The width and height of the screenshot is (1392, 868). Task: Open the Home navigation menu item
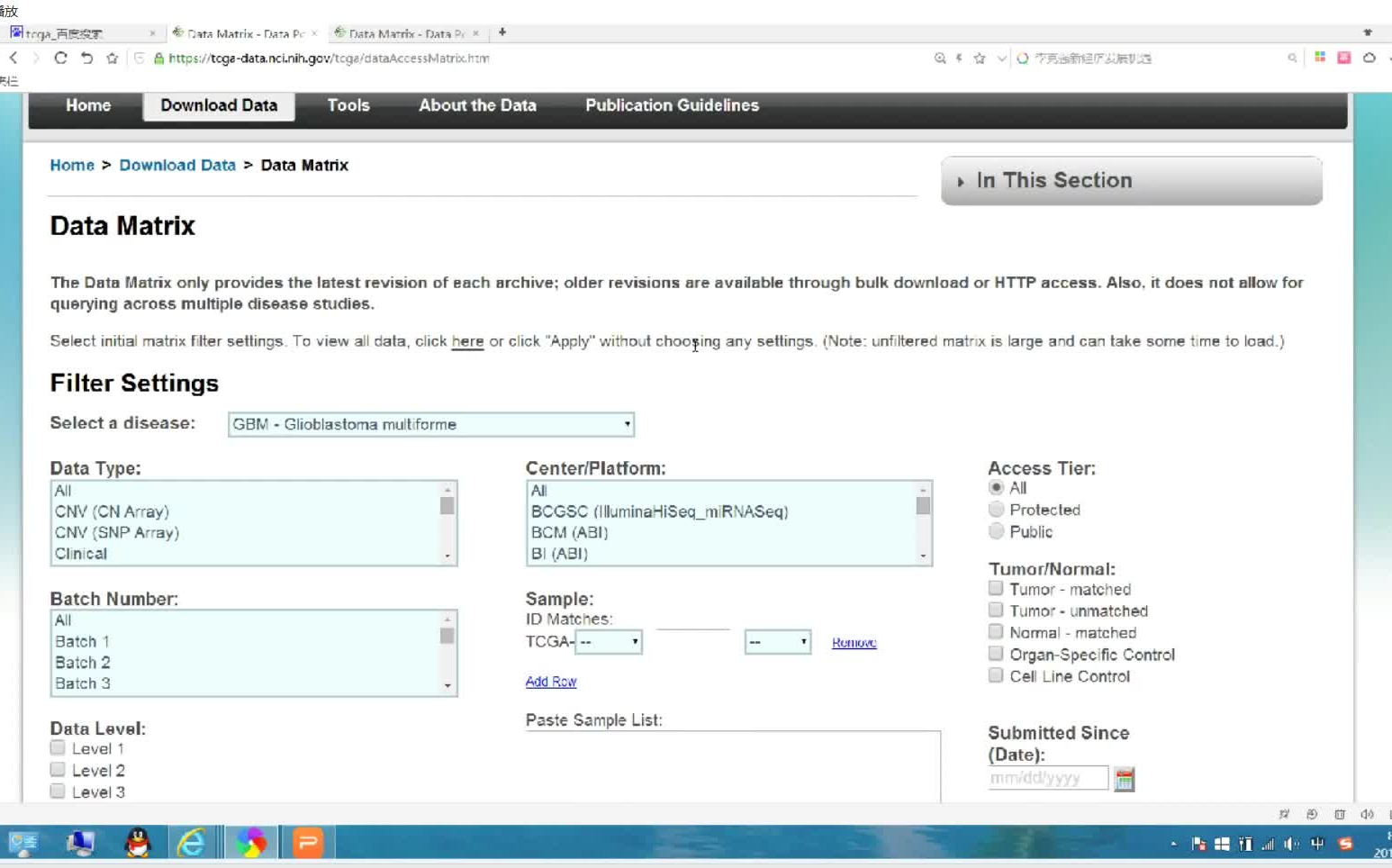point(88,105)
